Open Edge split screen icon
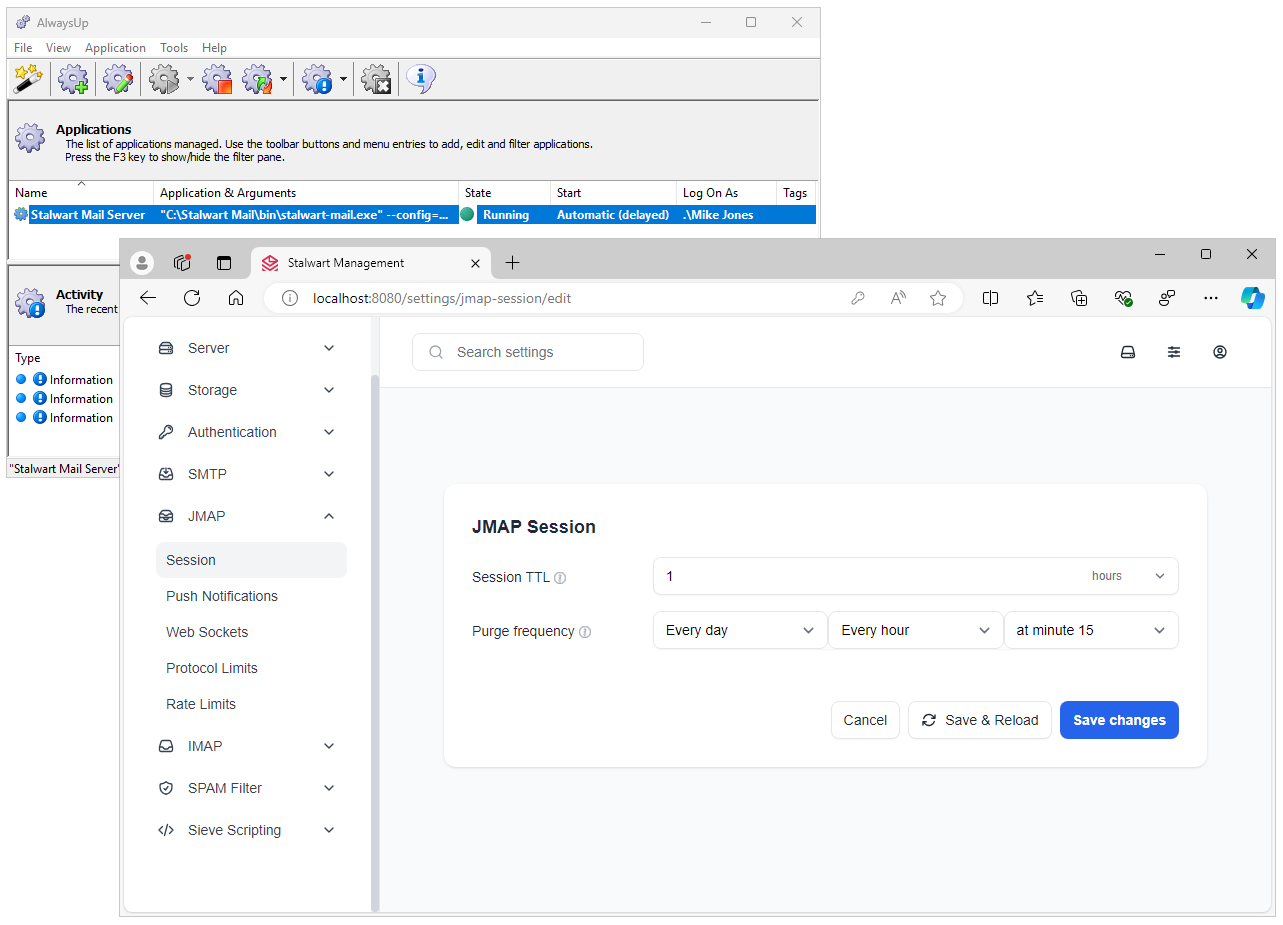The width and height of the screenshot is (1283, 925). click(x=991, y=298)
